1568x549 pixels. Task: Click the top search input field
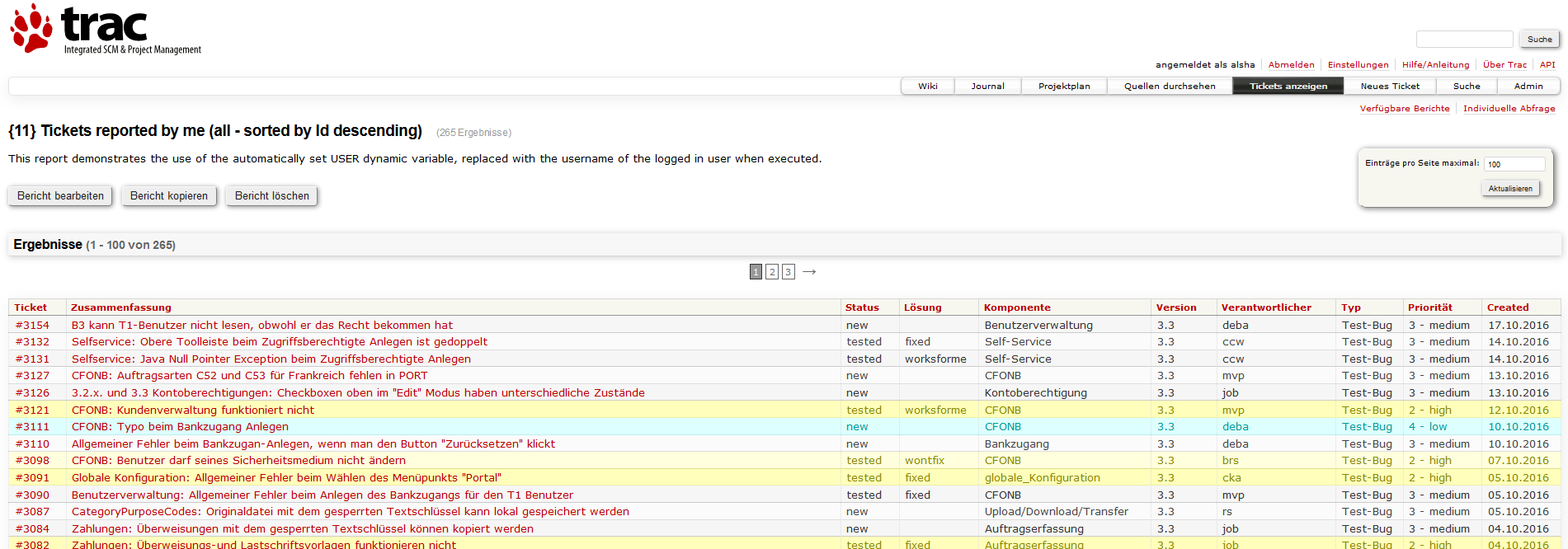click(x=1464, y=40)
